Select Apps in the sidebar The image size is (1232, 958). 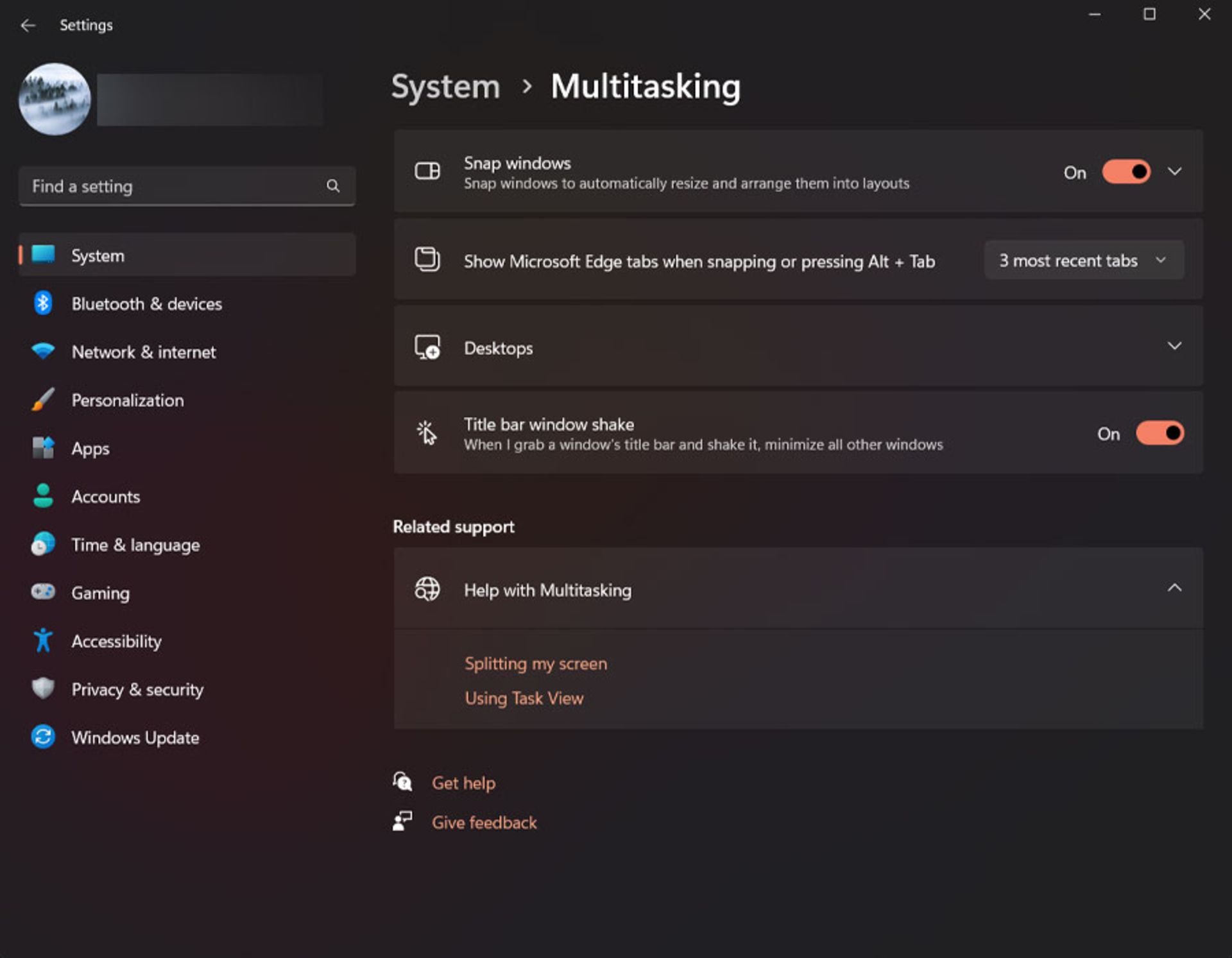pyautogui.click(x=90, y=449)
